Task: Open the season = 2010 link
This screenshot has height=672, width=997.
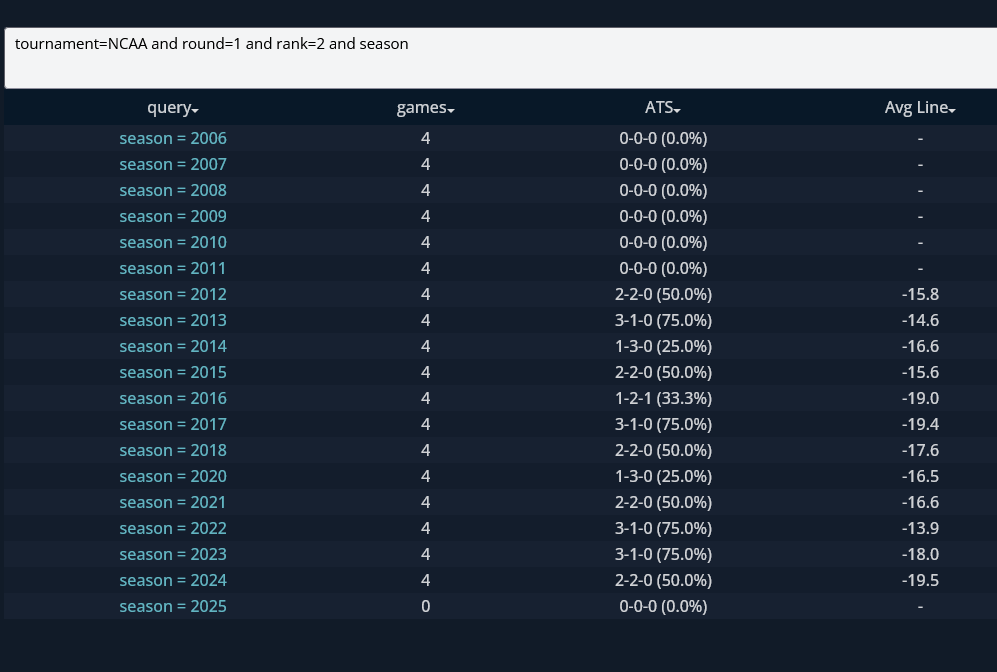Action: 173,242
